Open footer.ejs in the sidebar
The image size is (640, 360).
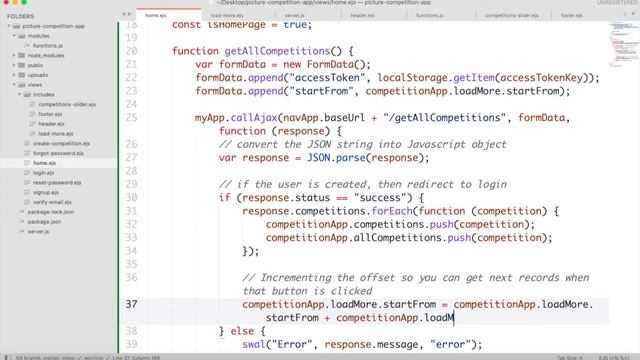pos(50,114)
